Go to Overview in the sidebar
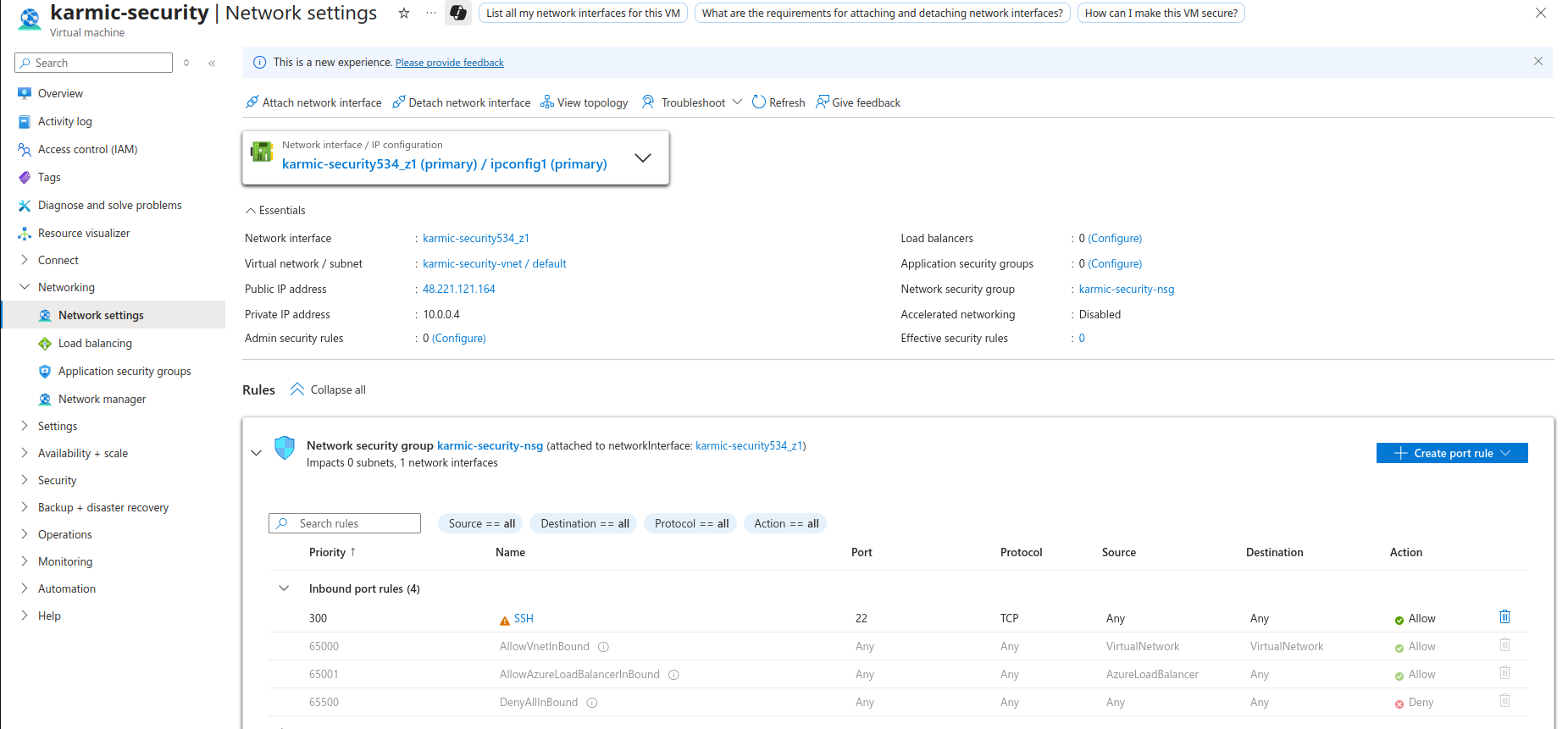1568x729 pixels. (60, 93)
